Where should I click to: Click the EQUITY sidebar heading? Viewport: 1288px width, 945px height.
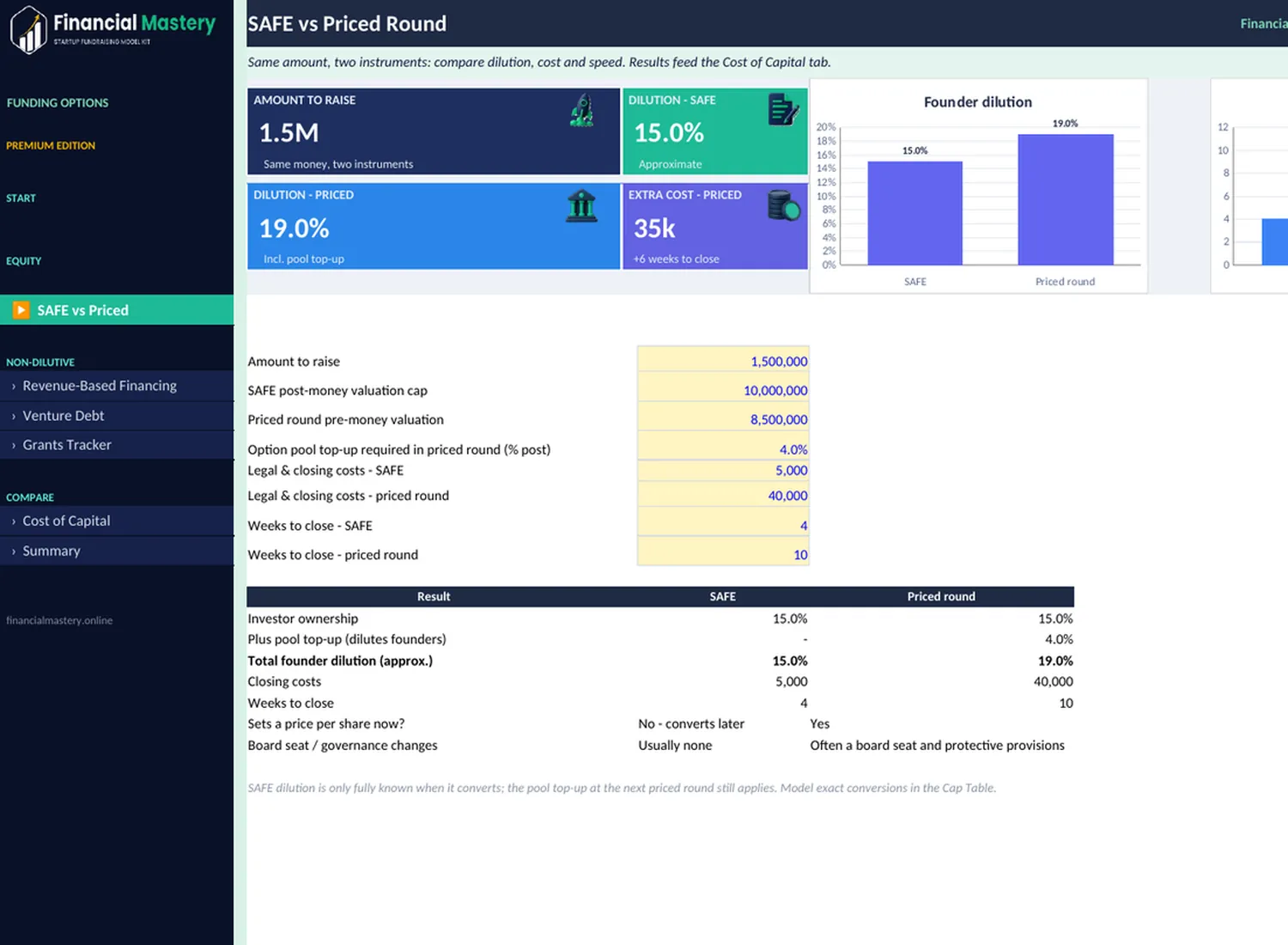coord(24,261)
